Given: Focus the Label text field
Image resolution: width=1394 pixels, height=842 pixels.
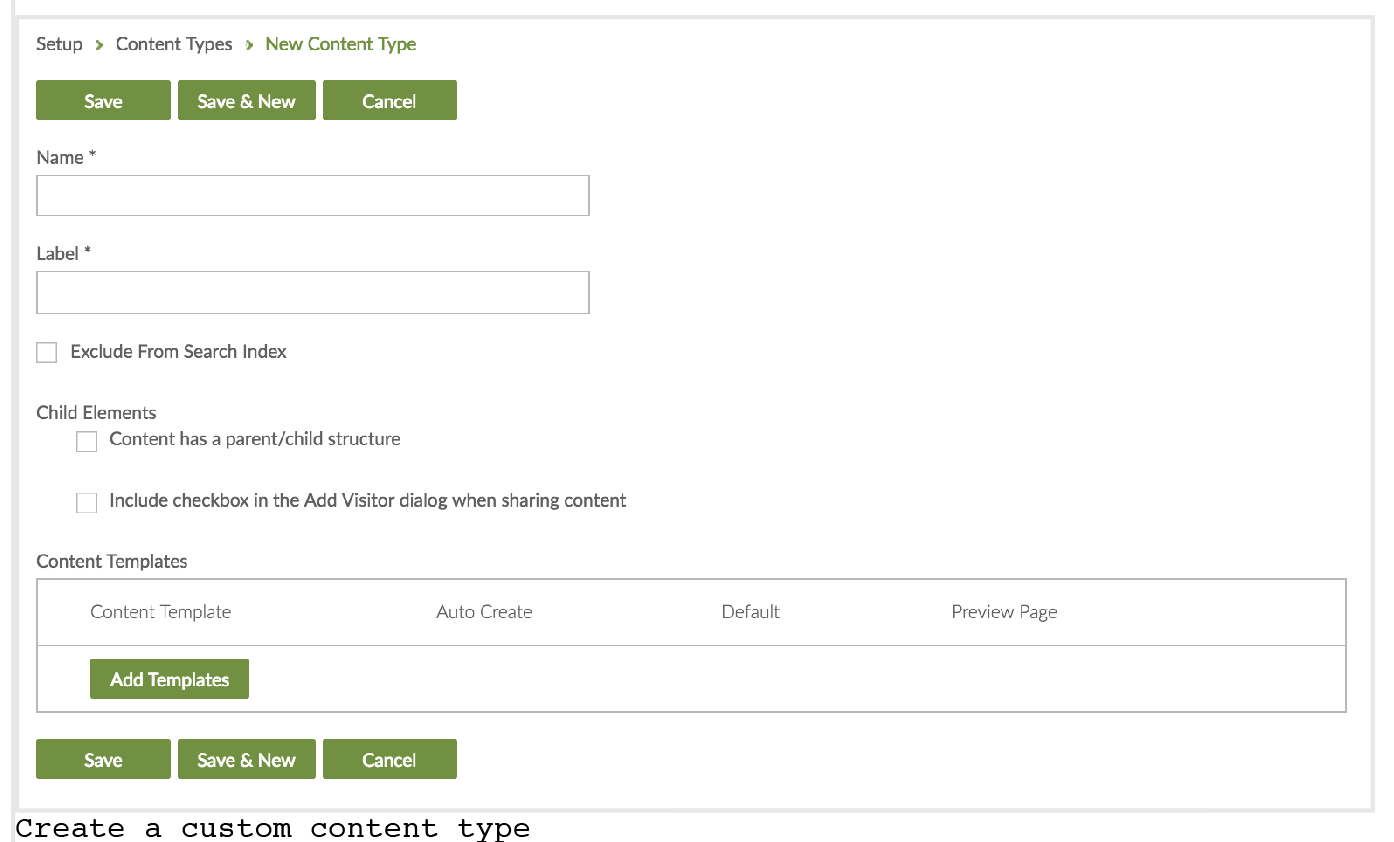Looking at the screenshot, I should [312, 293].
